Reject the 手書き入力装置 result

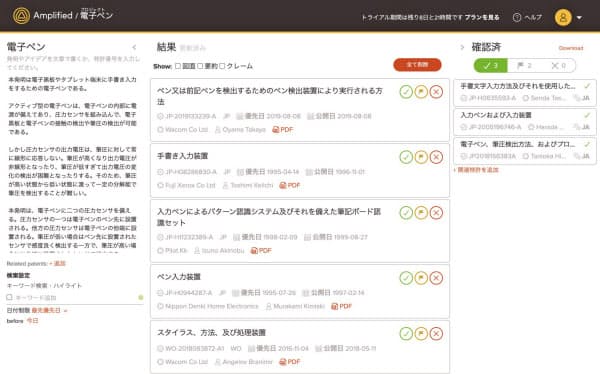(436, 157)
